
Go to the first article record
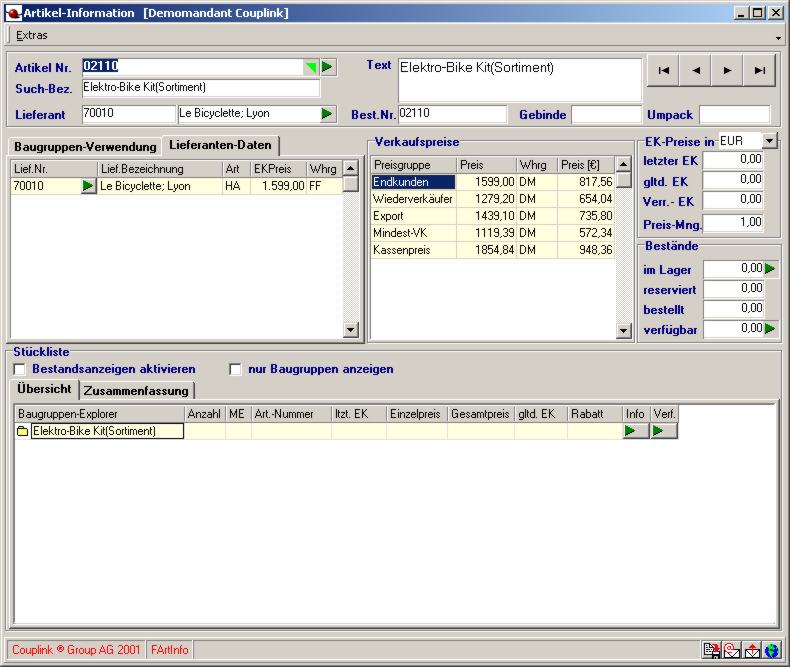663,70
